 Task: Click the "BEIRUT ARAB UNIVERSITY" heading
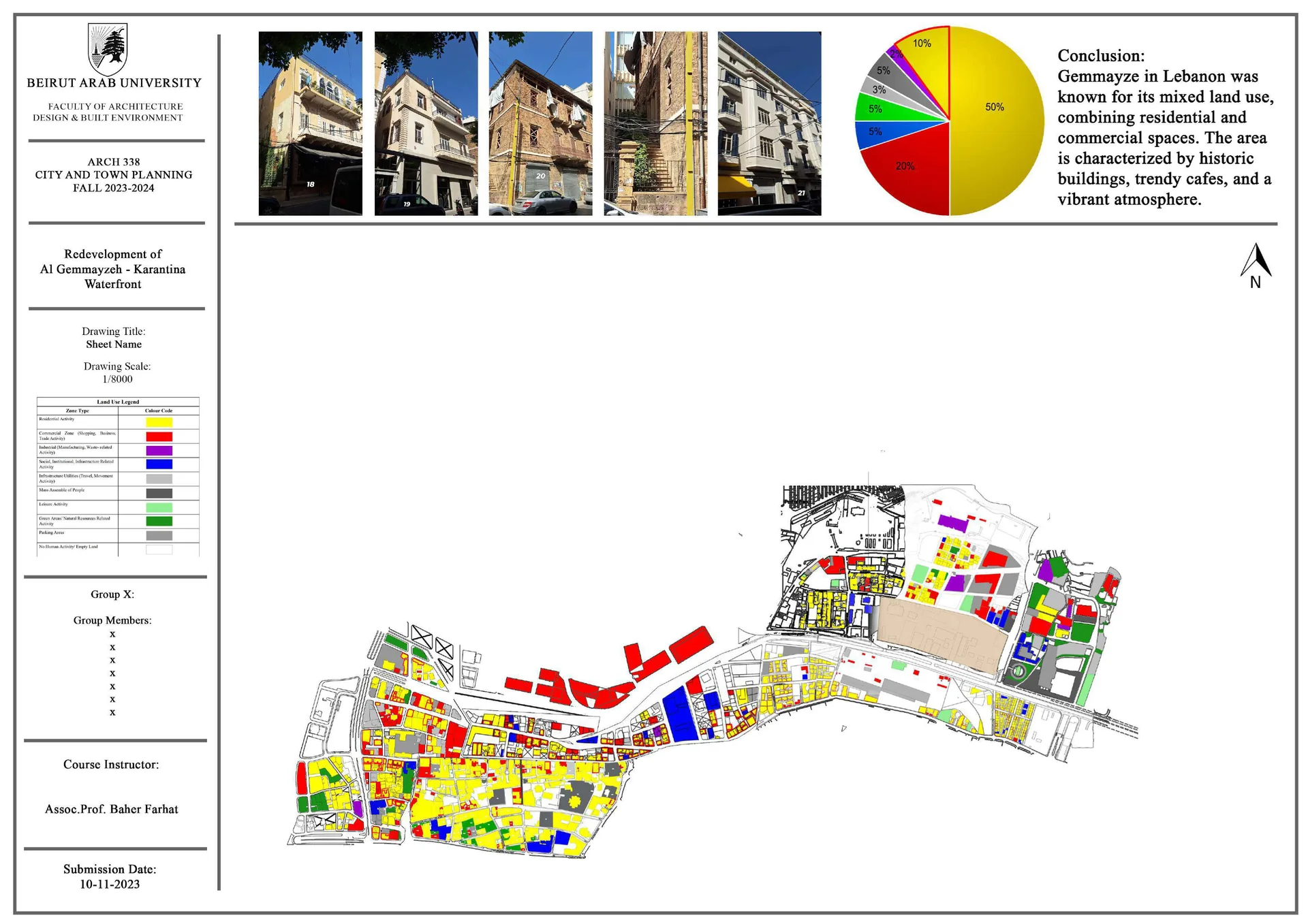(x=114, y=83)
